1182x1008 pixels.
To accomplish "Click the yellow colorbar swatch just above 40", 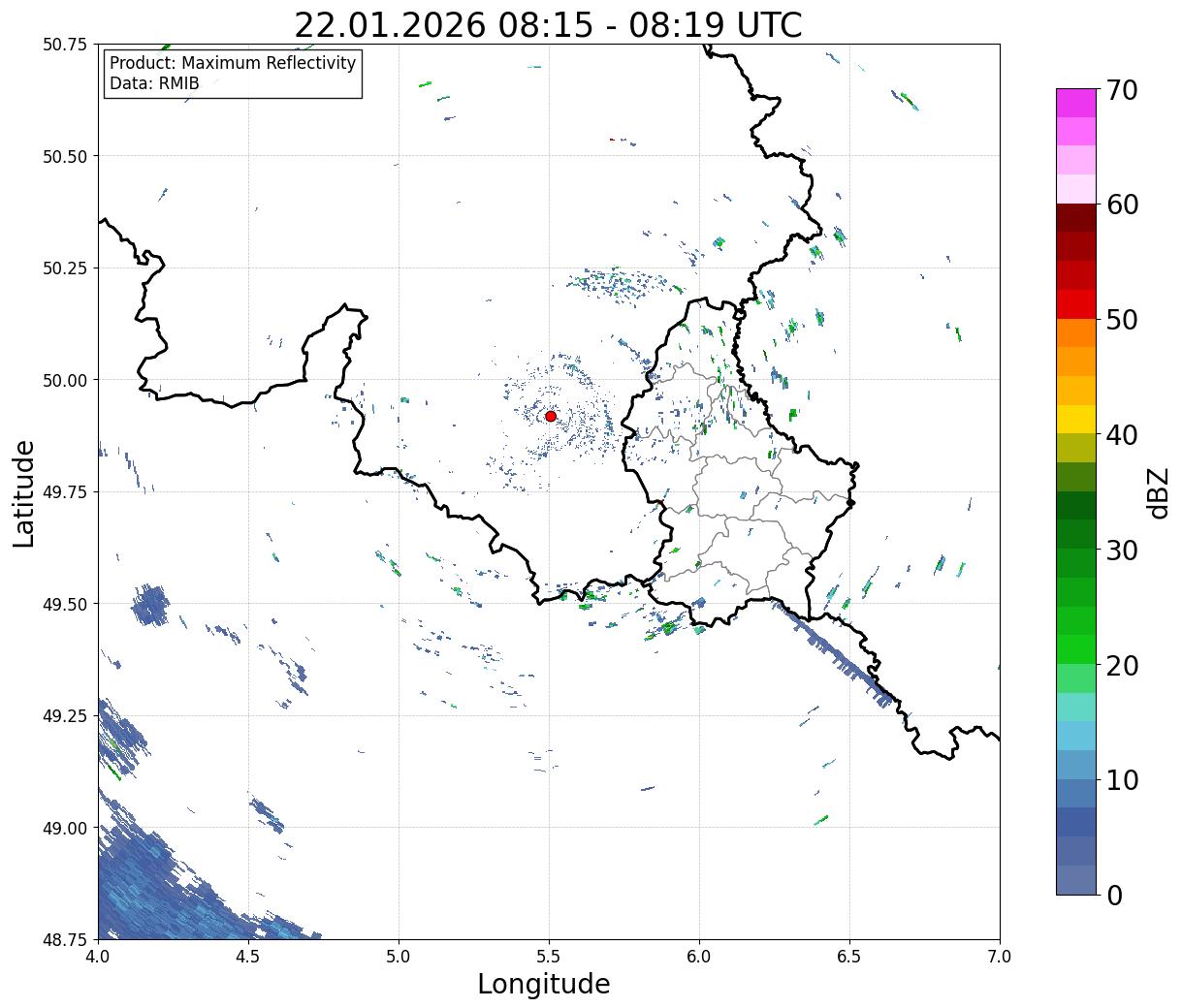I will click(1076, 419).
